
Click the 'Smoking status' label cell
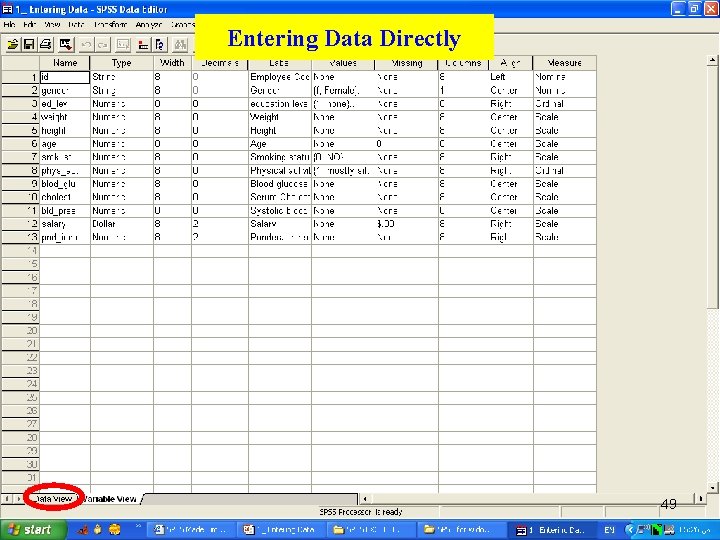coord(280,157)
